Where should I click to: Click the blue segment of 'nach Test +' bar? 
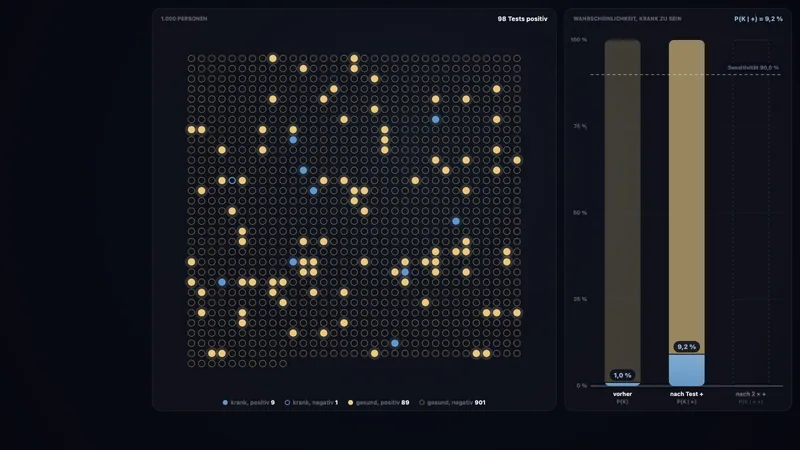tap(687, 370)
